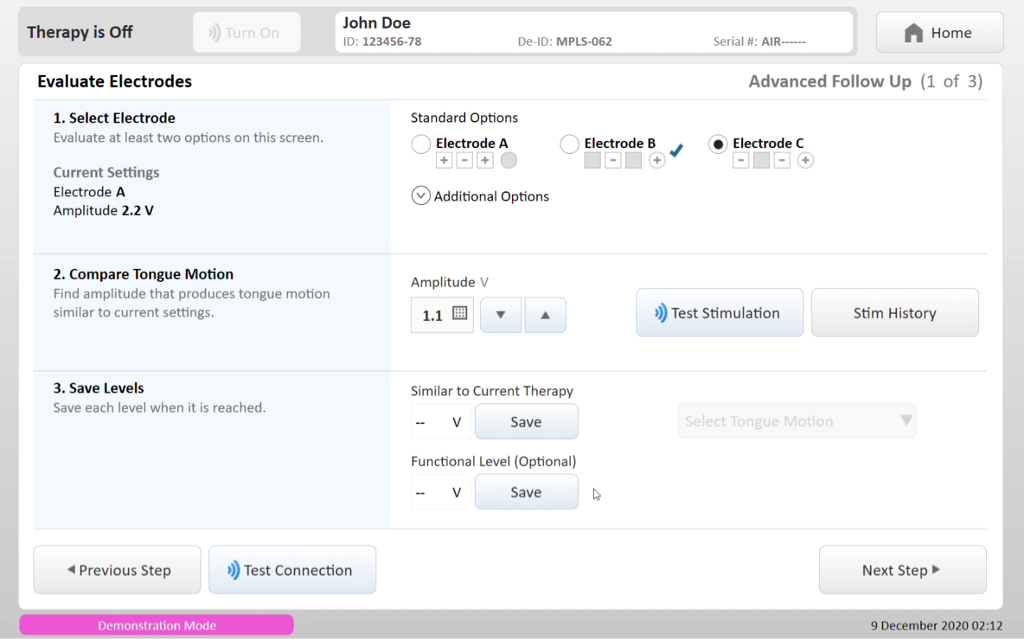Go to the Home screen

(939, 33)
